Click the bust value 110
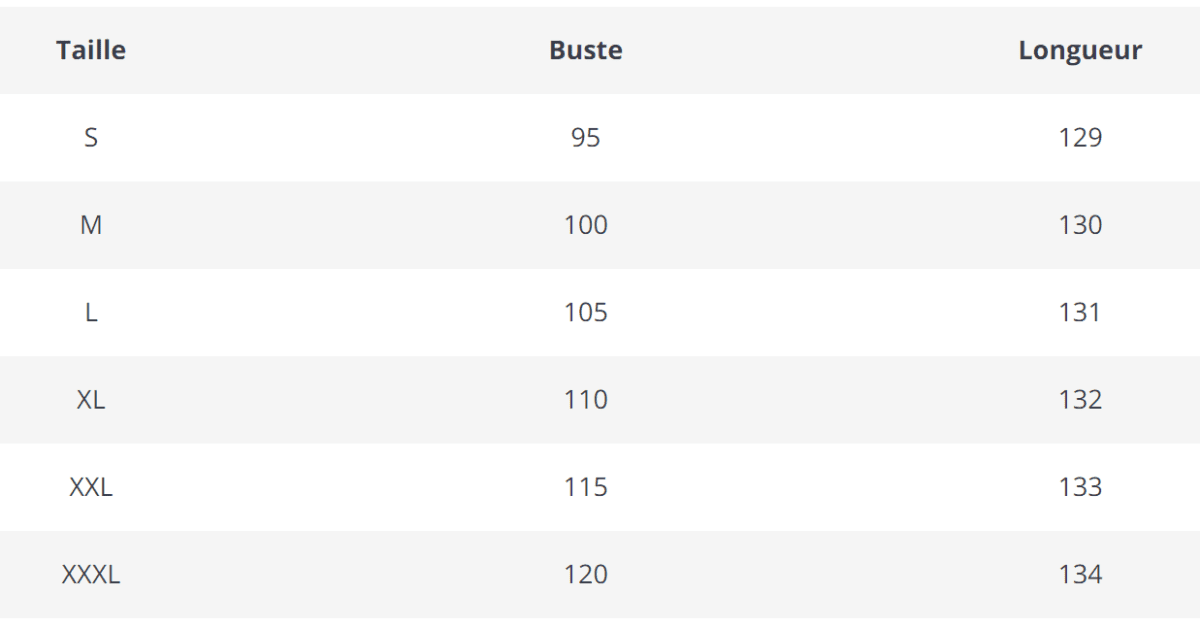The width and height of the screenshot is (1200, 627). (x=585, y=400)
